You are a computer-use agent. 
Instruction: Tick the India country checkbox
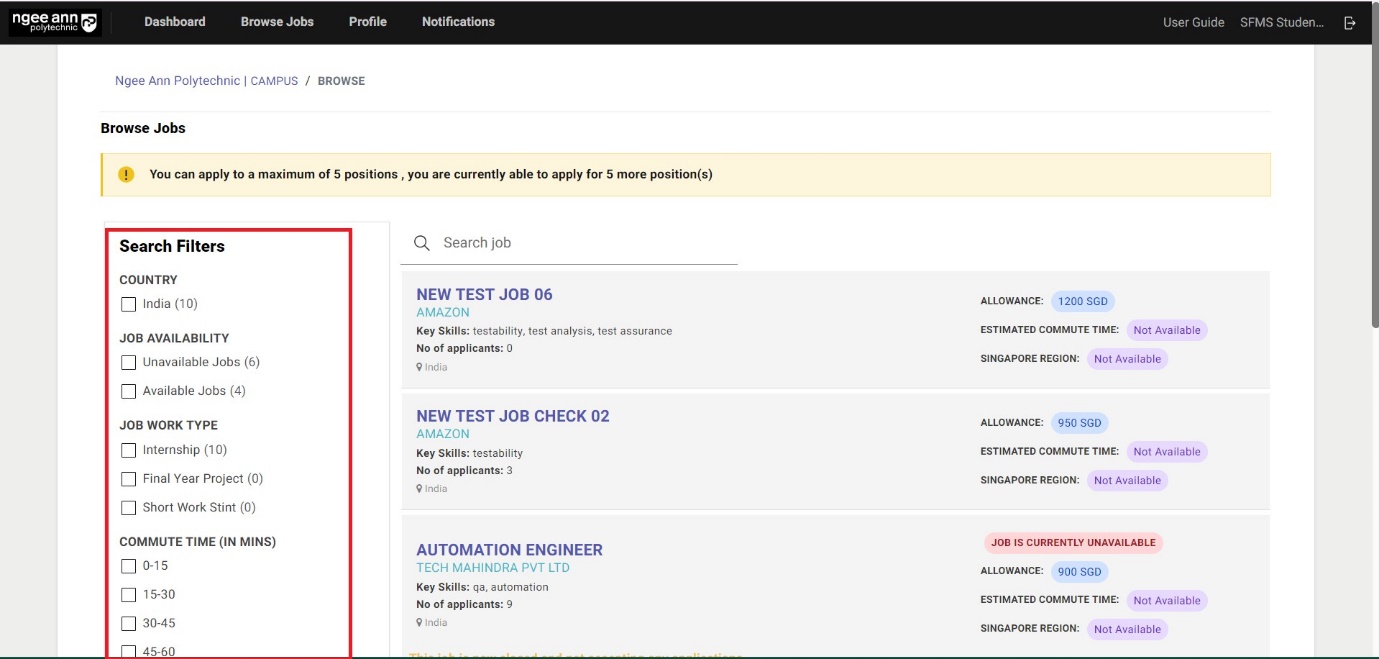pos(128,304)
